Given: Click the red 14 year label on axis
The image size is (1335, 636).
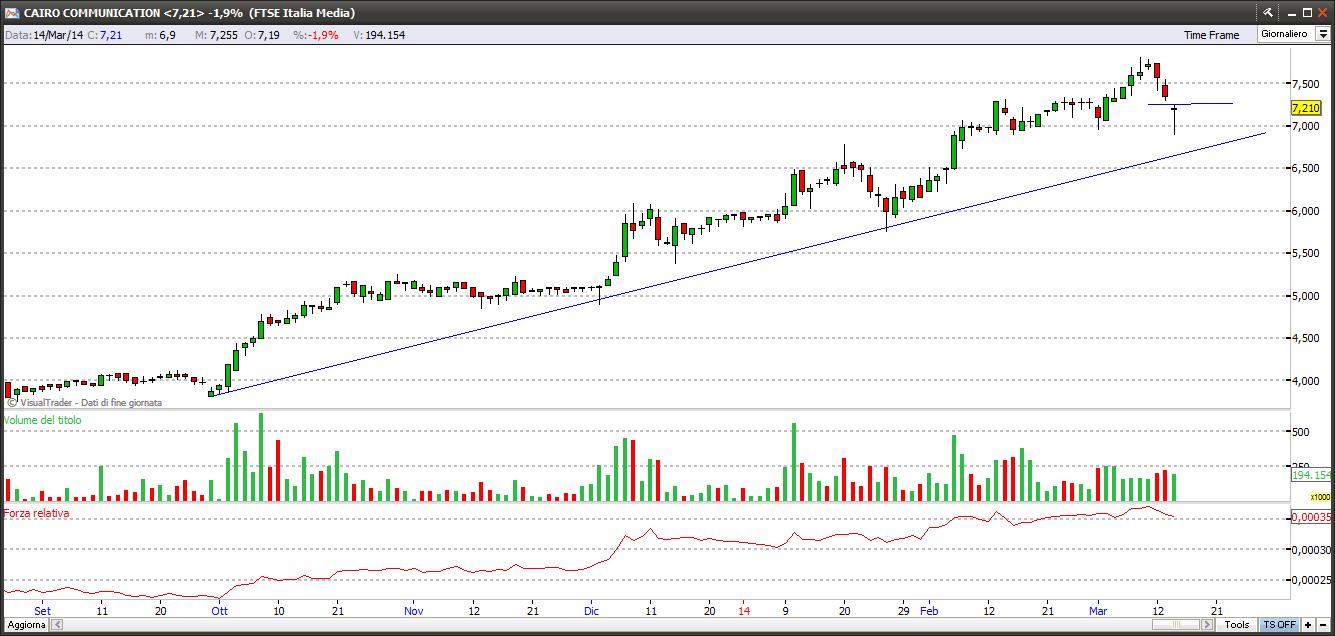Looking at the screenshot, I should (x=744, y=610).
